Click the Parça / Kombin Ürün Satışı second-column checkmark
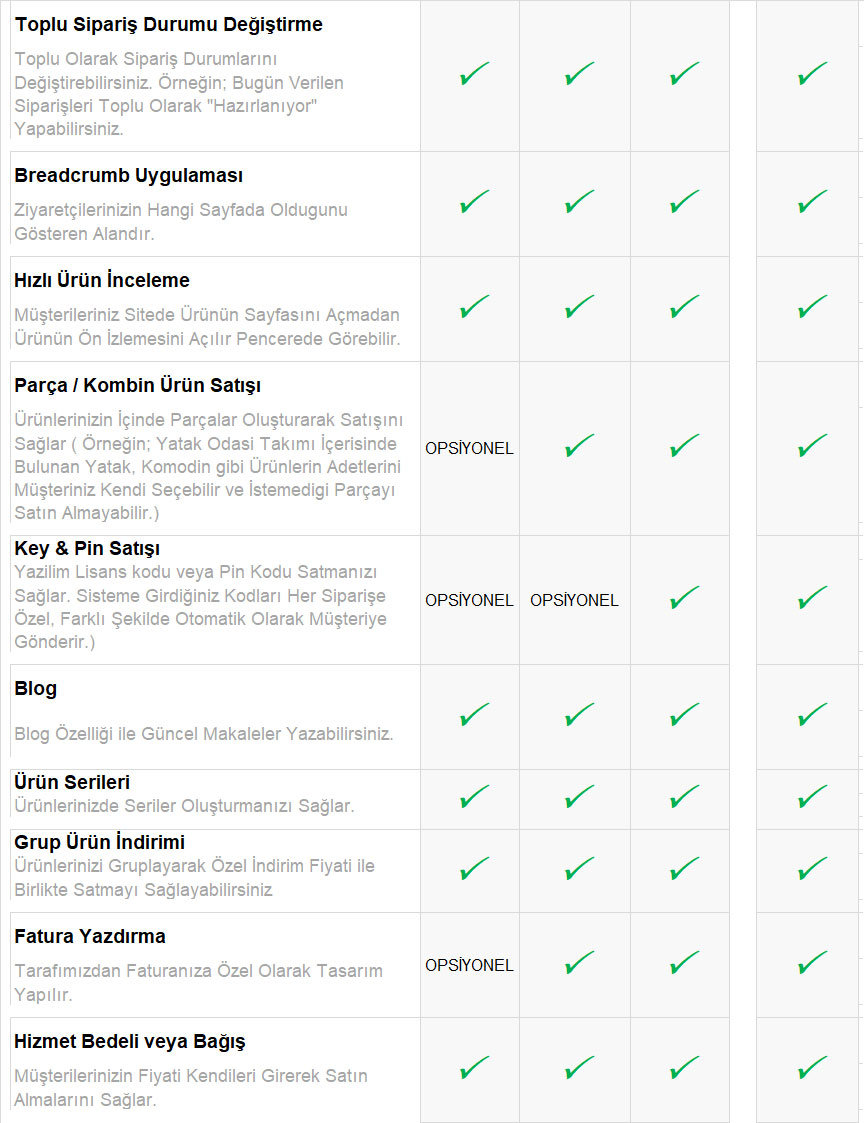The image size is (864, 1123). click(x=579, y=446)
